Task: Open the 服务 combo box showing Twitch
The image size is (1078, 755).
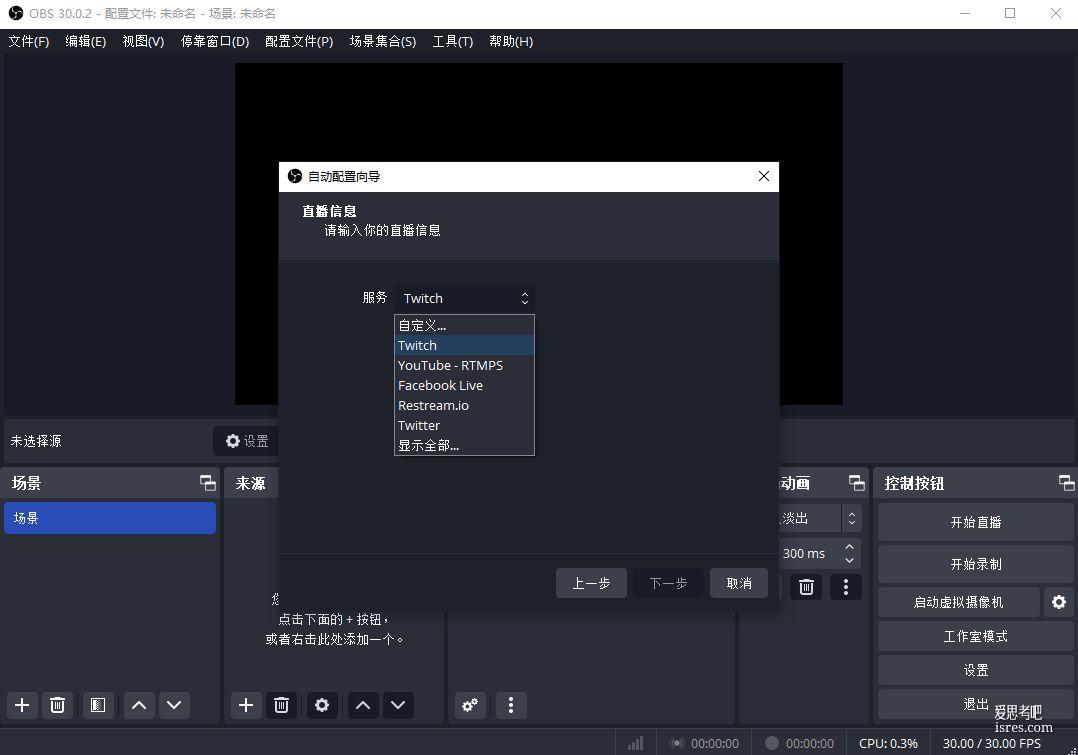Action: point(464,298)
